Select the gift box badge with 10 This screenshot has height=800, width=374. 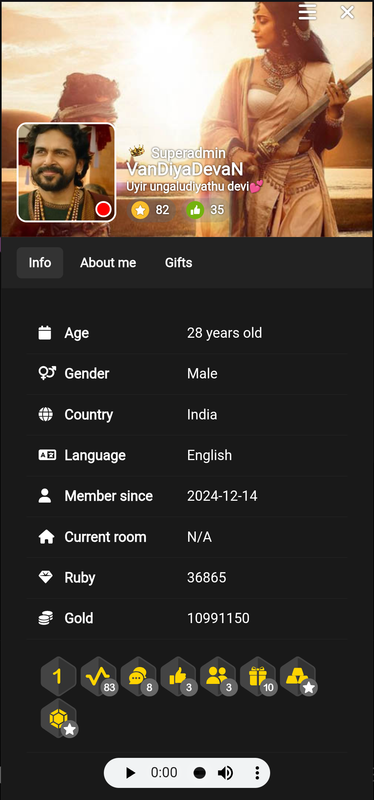pyautogui.click(x=258, y=676)
